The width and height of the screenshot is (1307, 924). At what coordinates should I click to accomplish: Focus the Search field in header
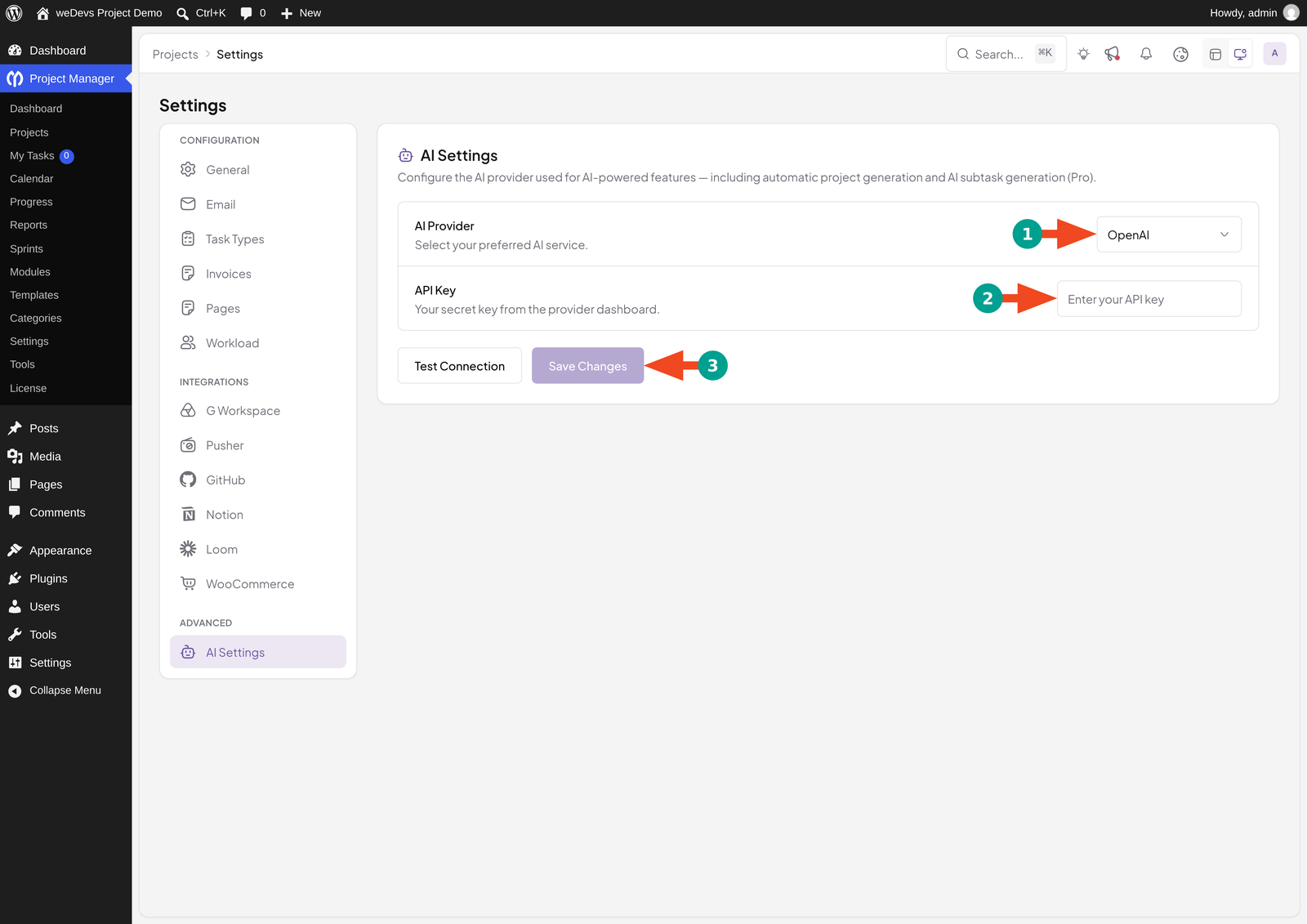click(x=1006, y=54)
